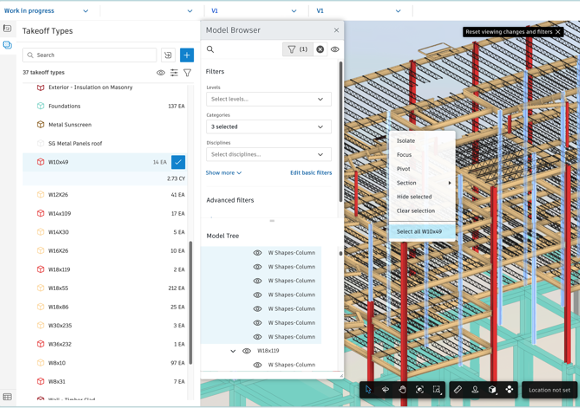Click the Fit to view tool
The width and height of the screenshot is (580, 408).
click(x=419, y=390)
